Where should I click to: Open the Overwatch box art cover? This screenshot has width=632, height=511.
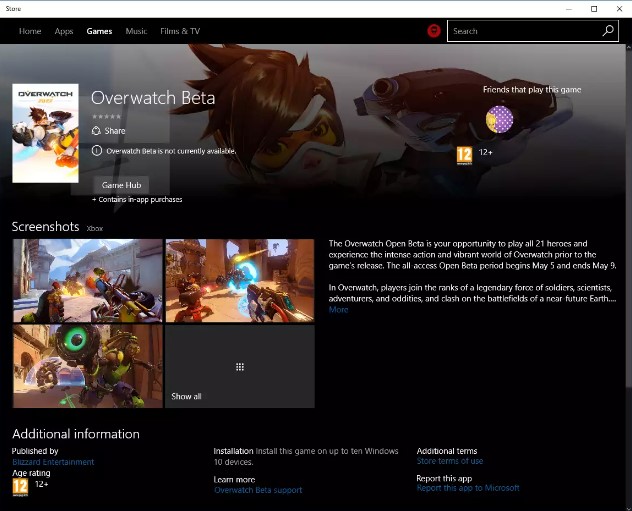[46, 133]
